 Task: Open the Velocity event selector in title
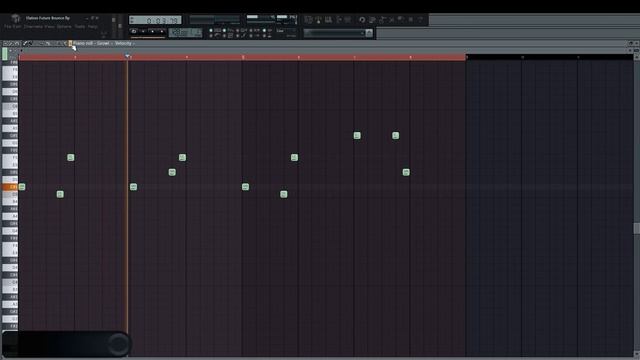(x=123, y=43)
